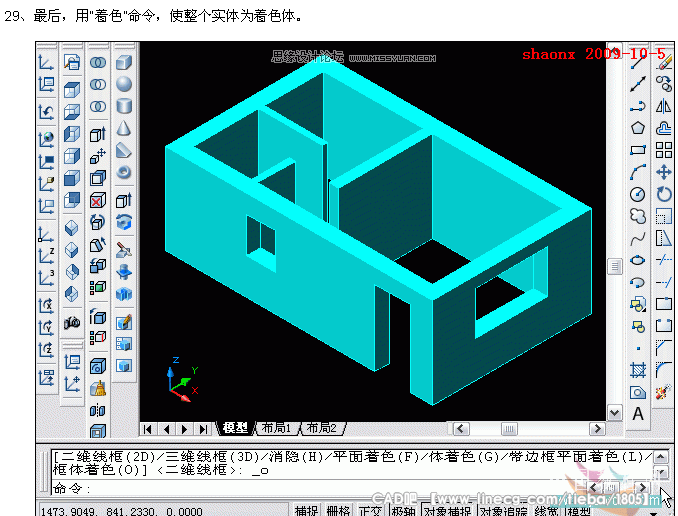The image size is (678, 516).
Task: Go to previous layout tab arrow
Action: (x=166, y=429)
